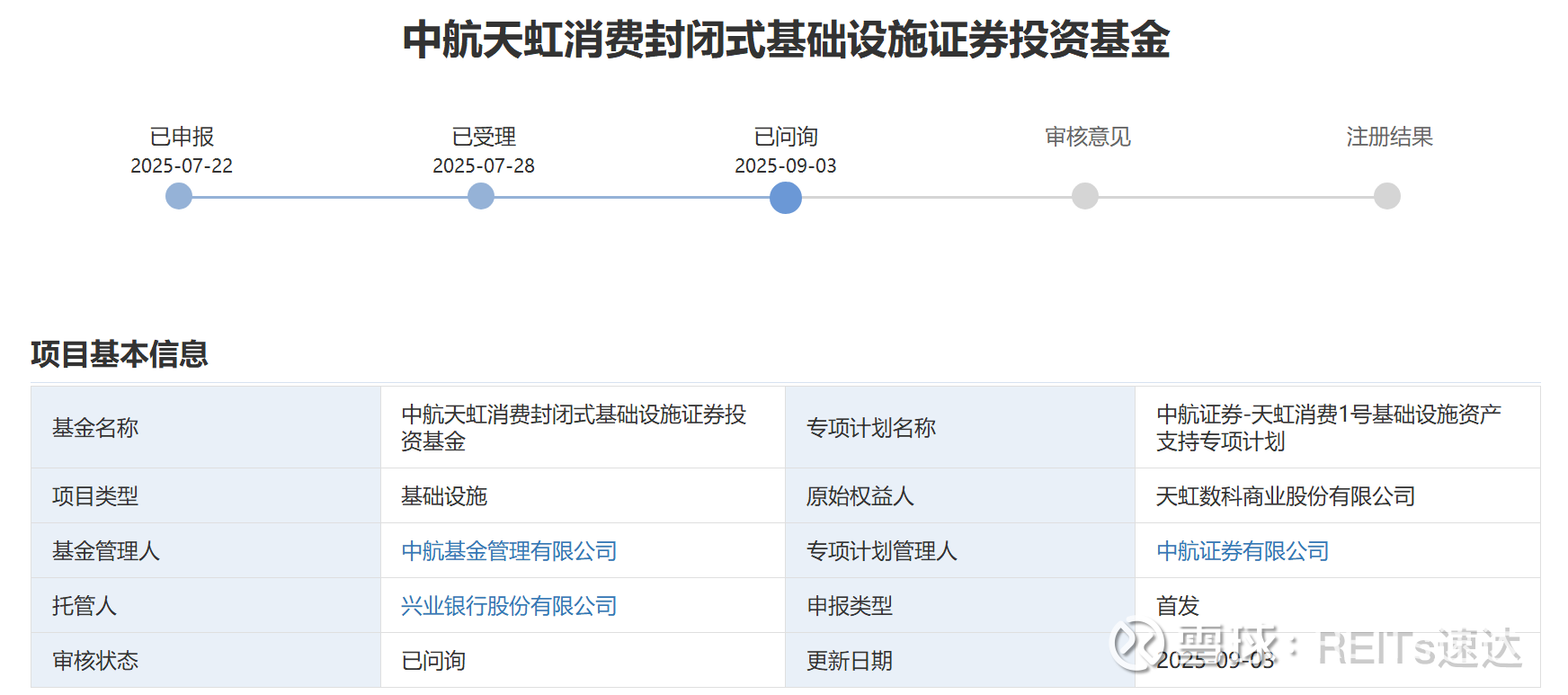Click the 审核意见 step label

coord(1087,137)
